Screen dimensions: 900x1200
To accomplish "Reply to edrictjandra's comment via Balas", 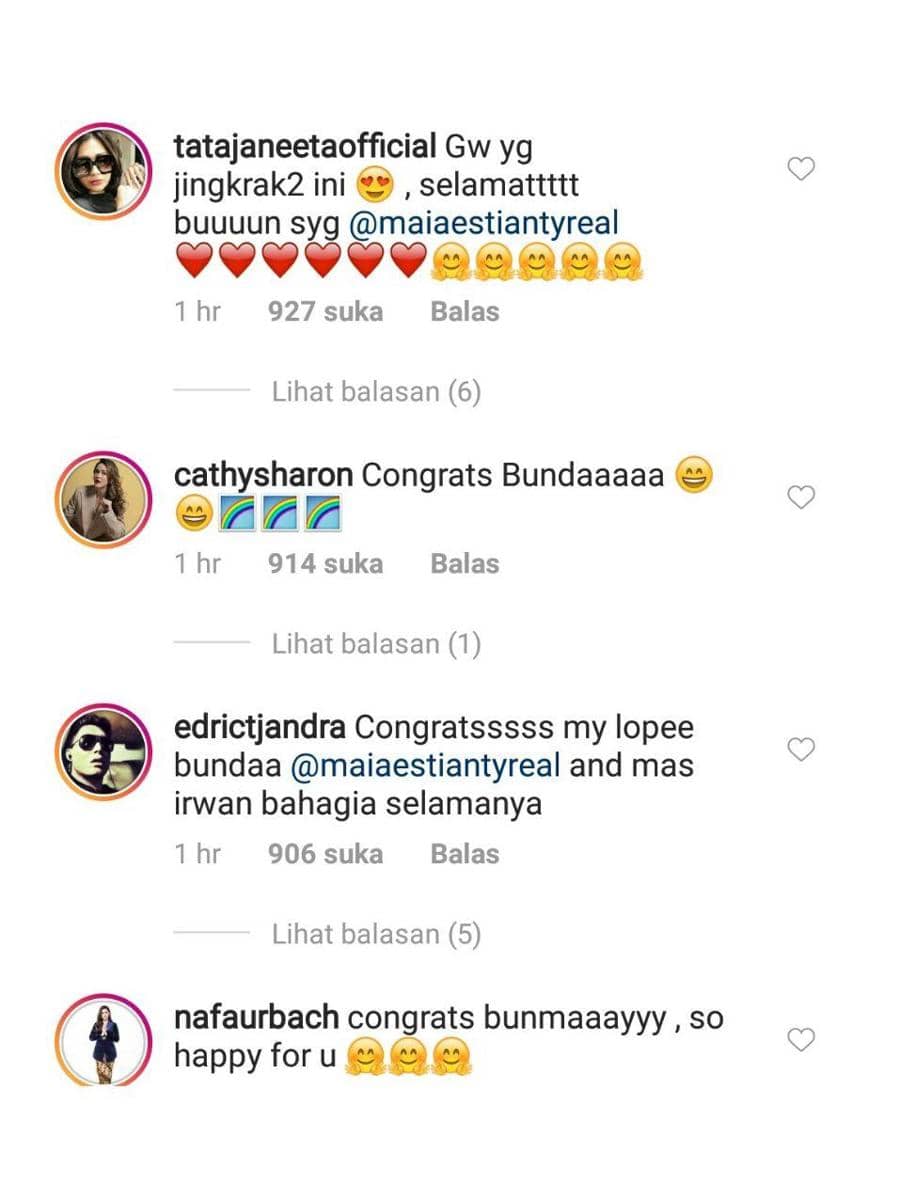I will click(464, 854).
